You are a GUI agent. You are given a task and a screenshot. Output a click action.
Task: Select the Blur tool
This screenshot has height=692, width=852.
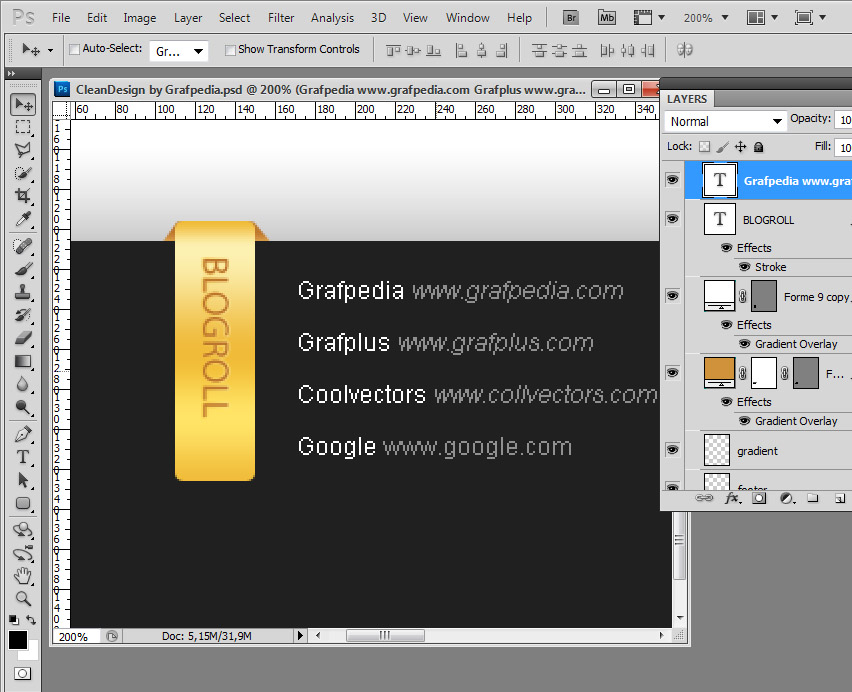(23, 384)
